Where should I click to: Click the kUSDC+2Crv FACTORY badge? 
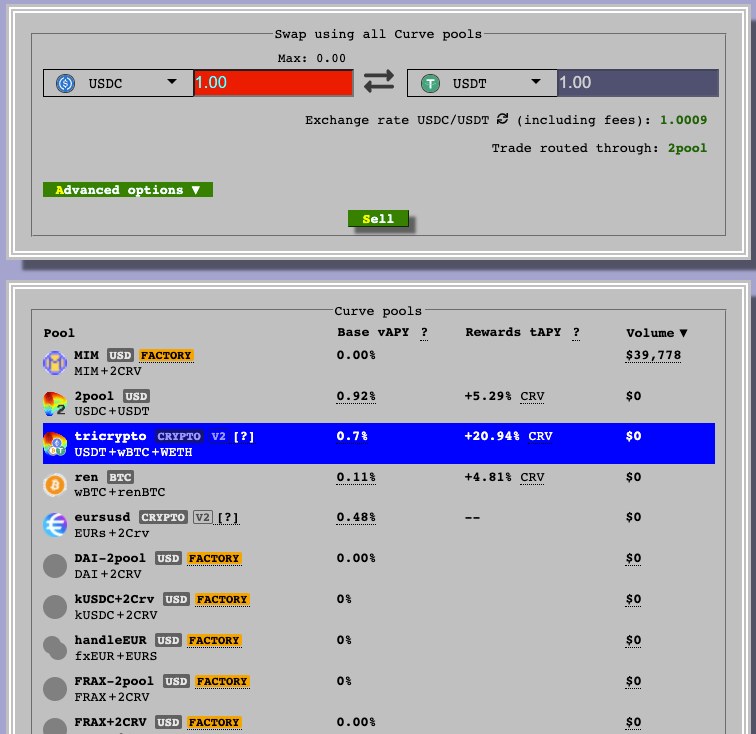[222, 599]
